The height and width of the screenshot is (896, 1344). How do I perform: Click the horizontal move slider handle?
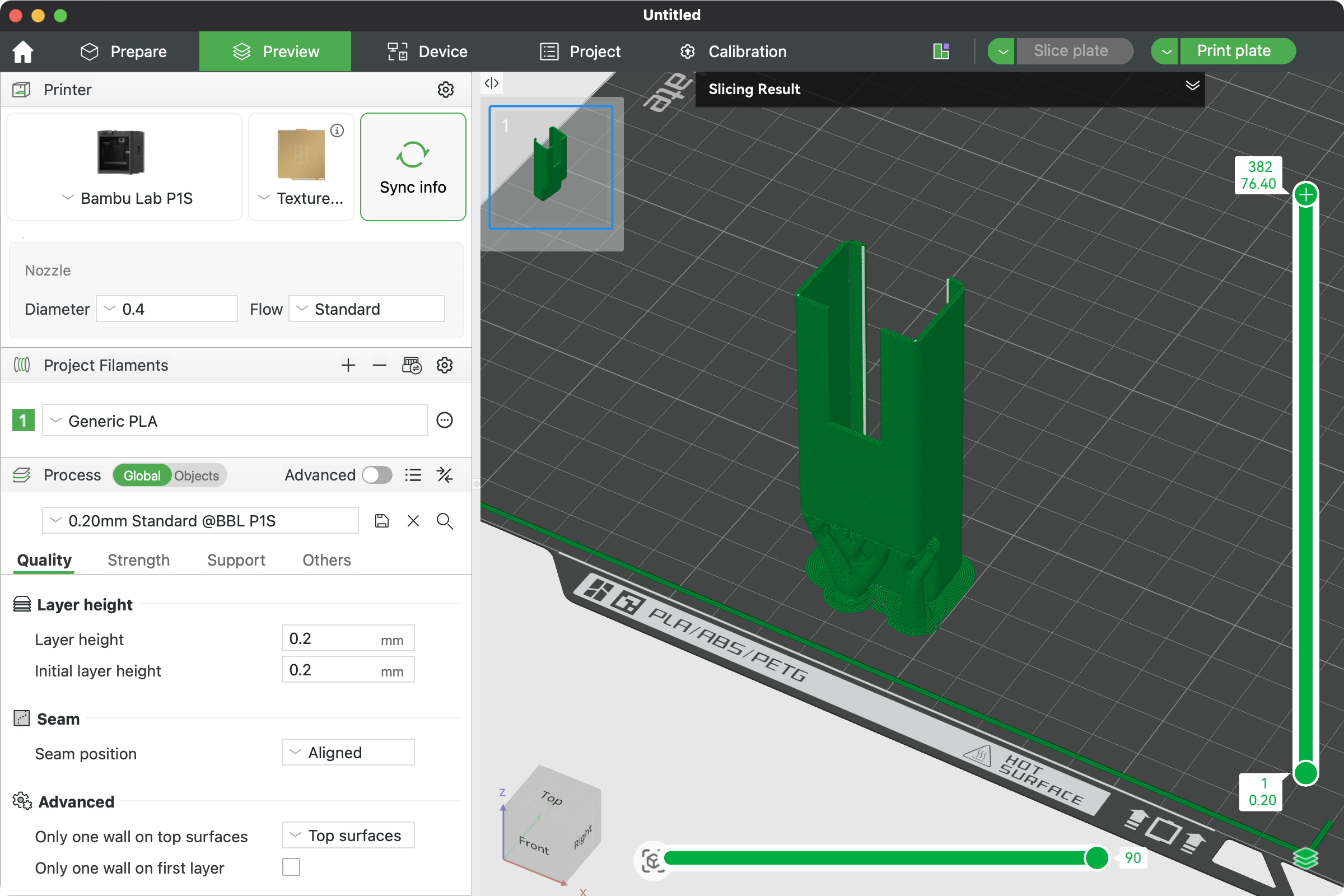1096,858
